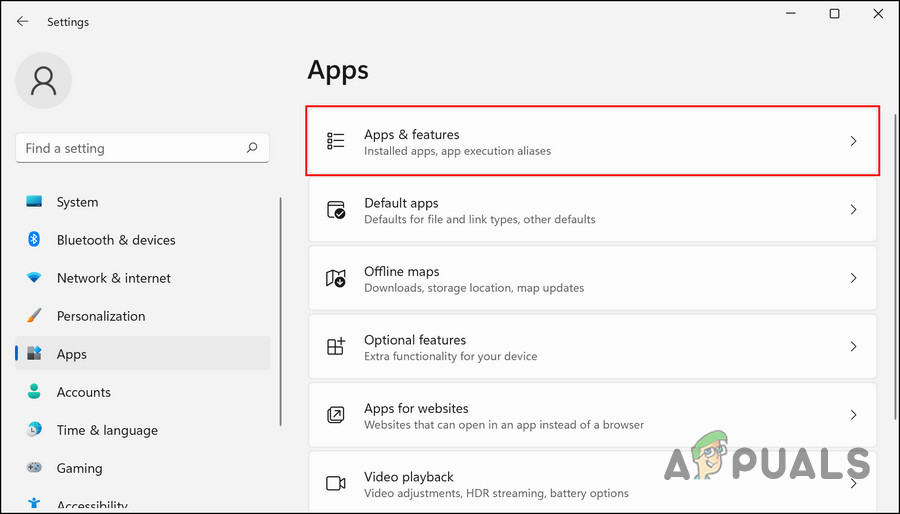Click the search magnifier icon
This screenshot has height=514, width=900.
(252, 148)
